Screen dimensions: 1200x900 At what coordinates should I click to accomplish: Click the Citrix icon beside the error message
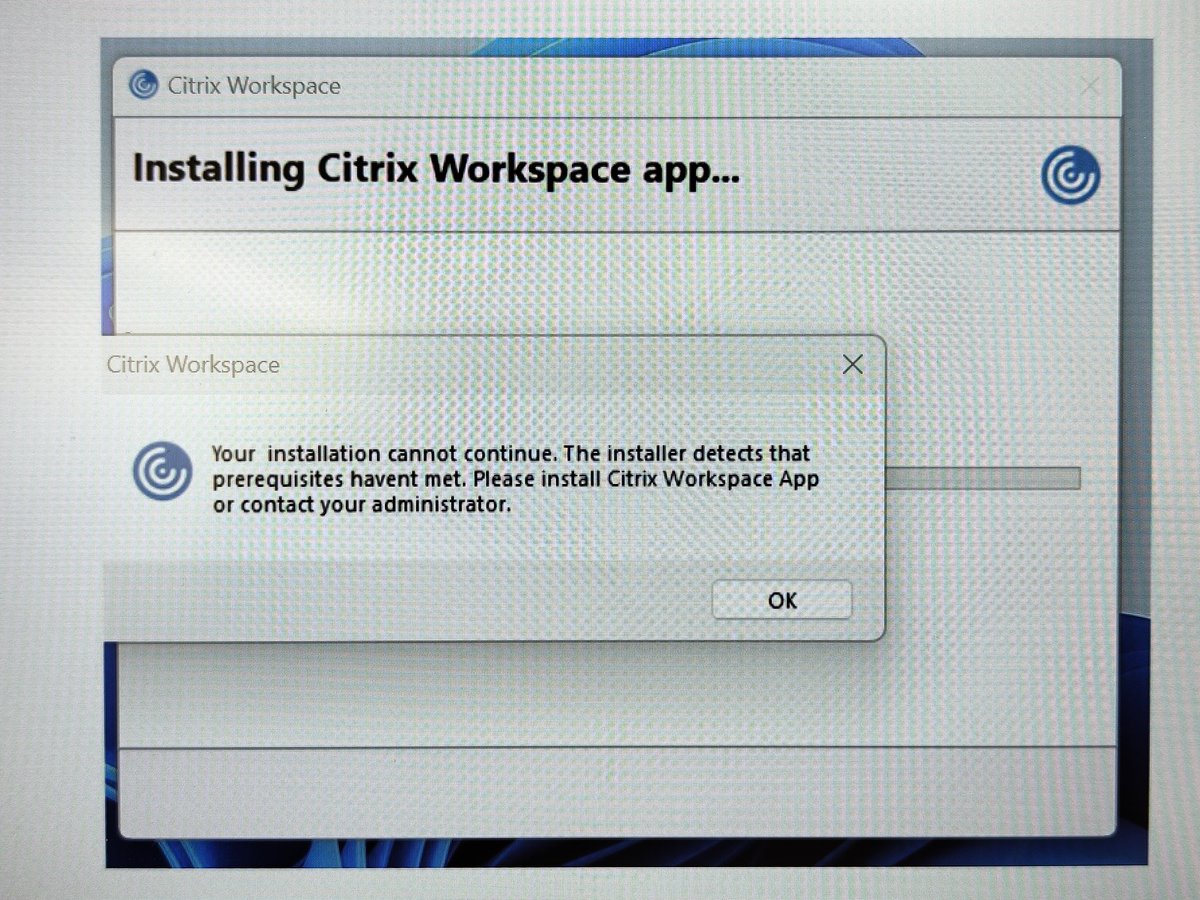163,472
